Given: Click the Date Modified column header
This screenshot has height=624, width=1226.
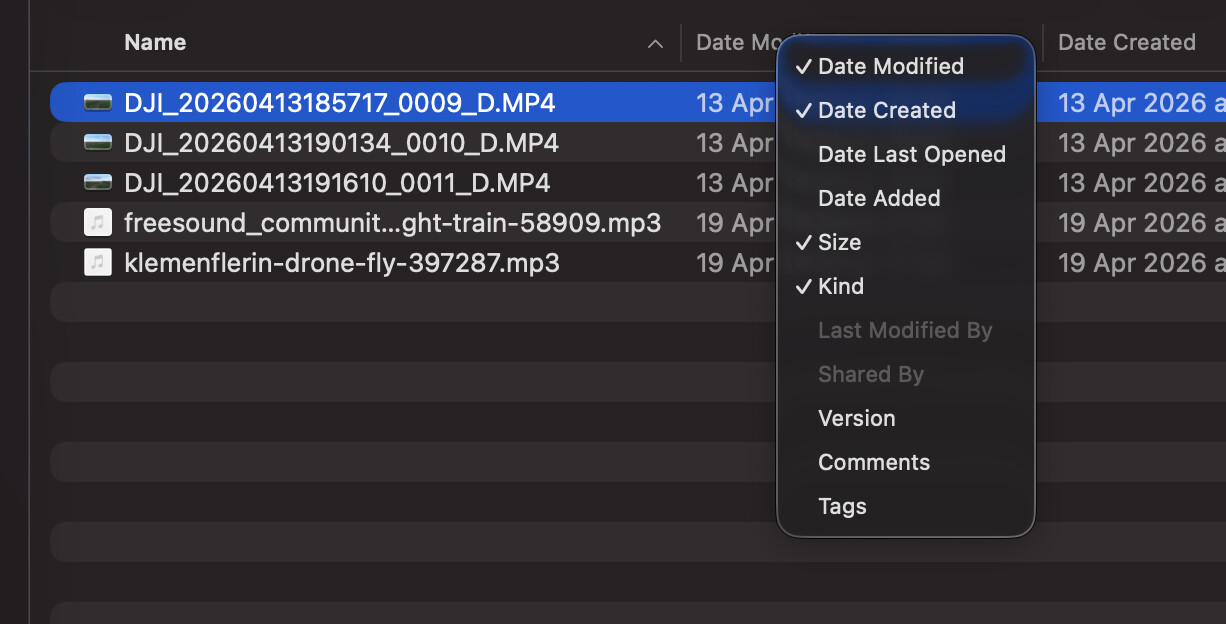Looking at the screenshot, I should tap(737, 42).
